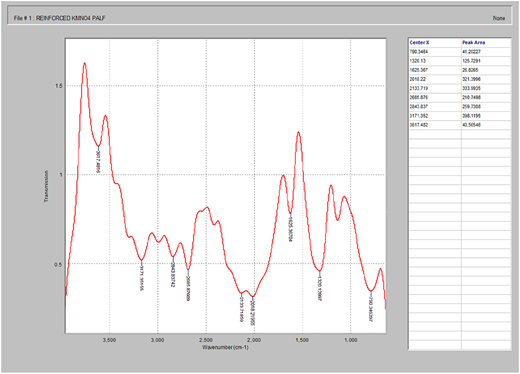Click the 2,000 x-axis tick label

point(254,340)
